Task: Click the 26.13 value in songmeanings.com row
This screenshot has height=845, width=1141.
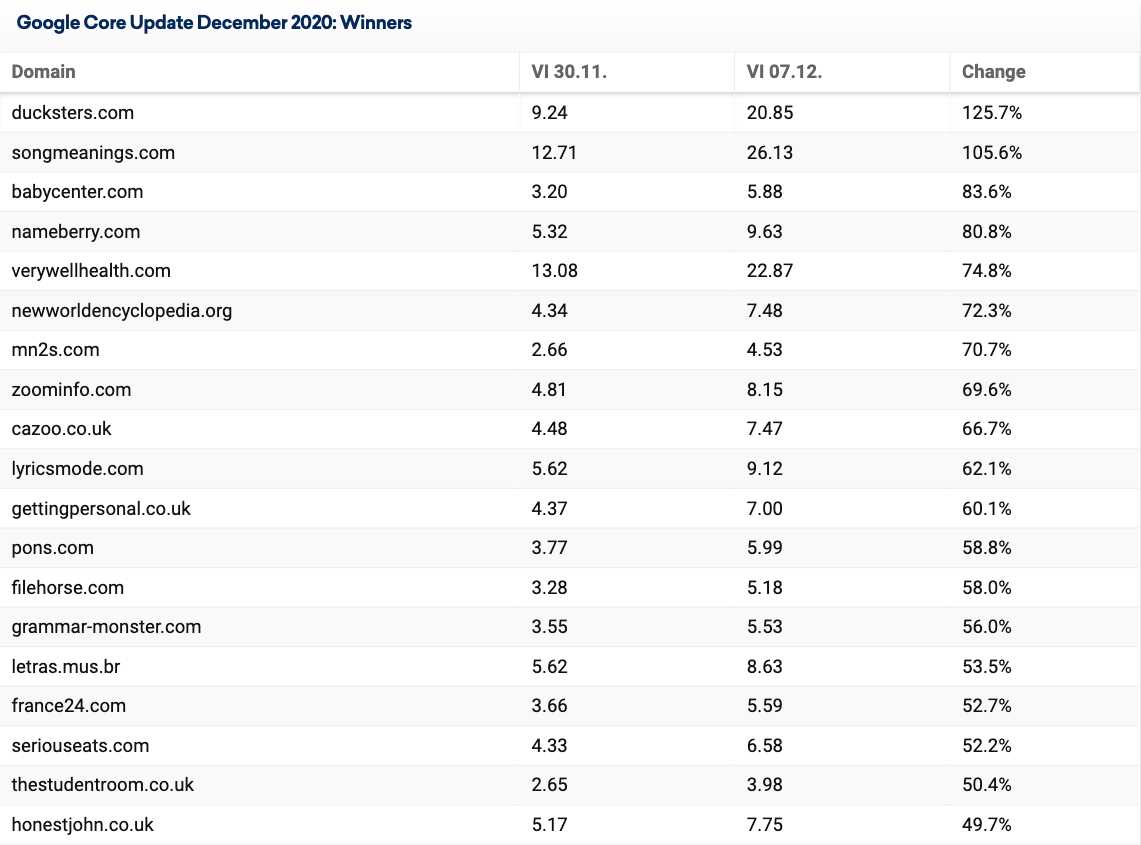Action: coord(770,153)
